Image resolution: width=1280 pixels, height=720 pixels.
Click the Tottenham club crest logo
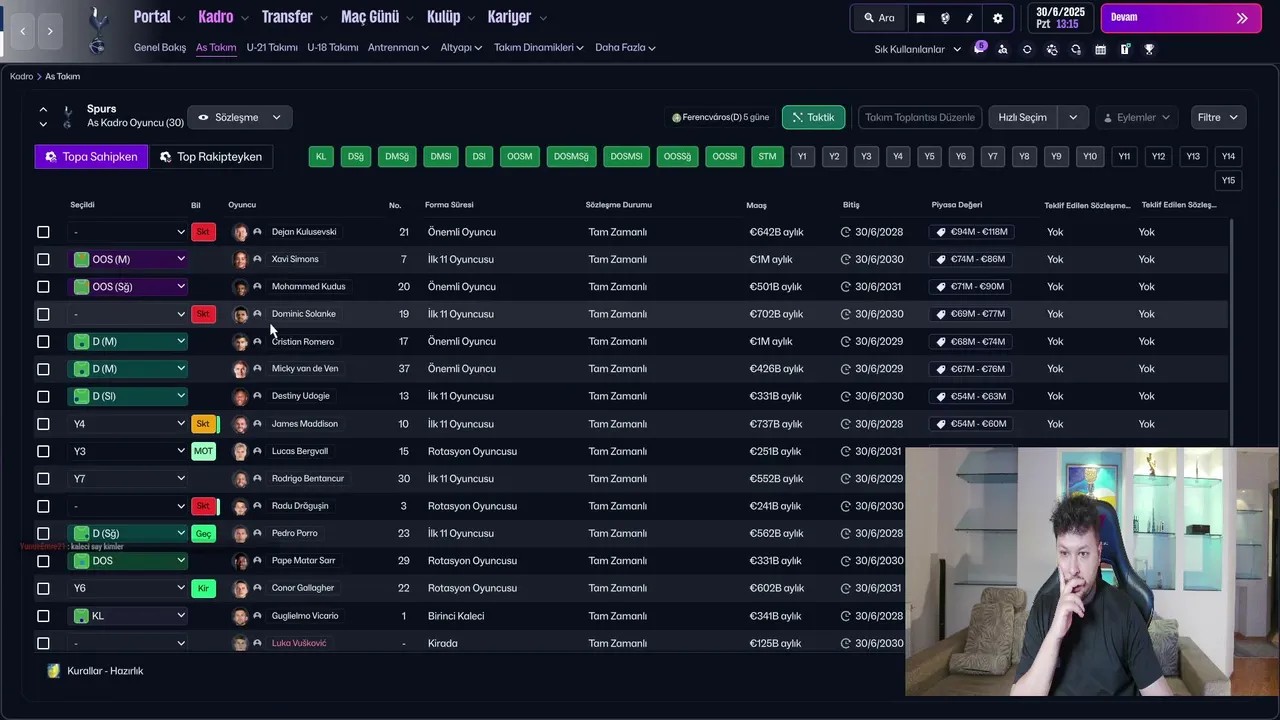coord(97,30)
